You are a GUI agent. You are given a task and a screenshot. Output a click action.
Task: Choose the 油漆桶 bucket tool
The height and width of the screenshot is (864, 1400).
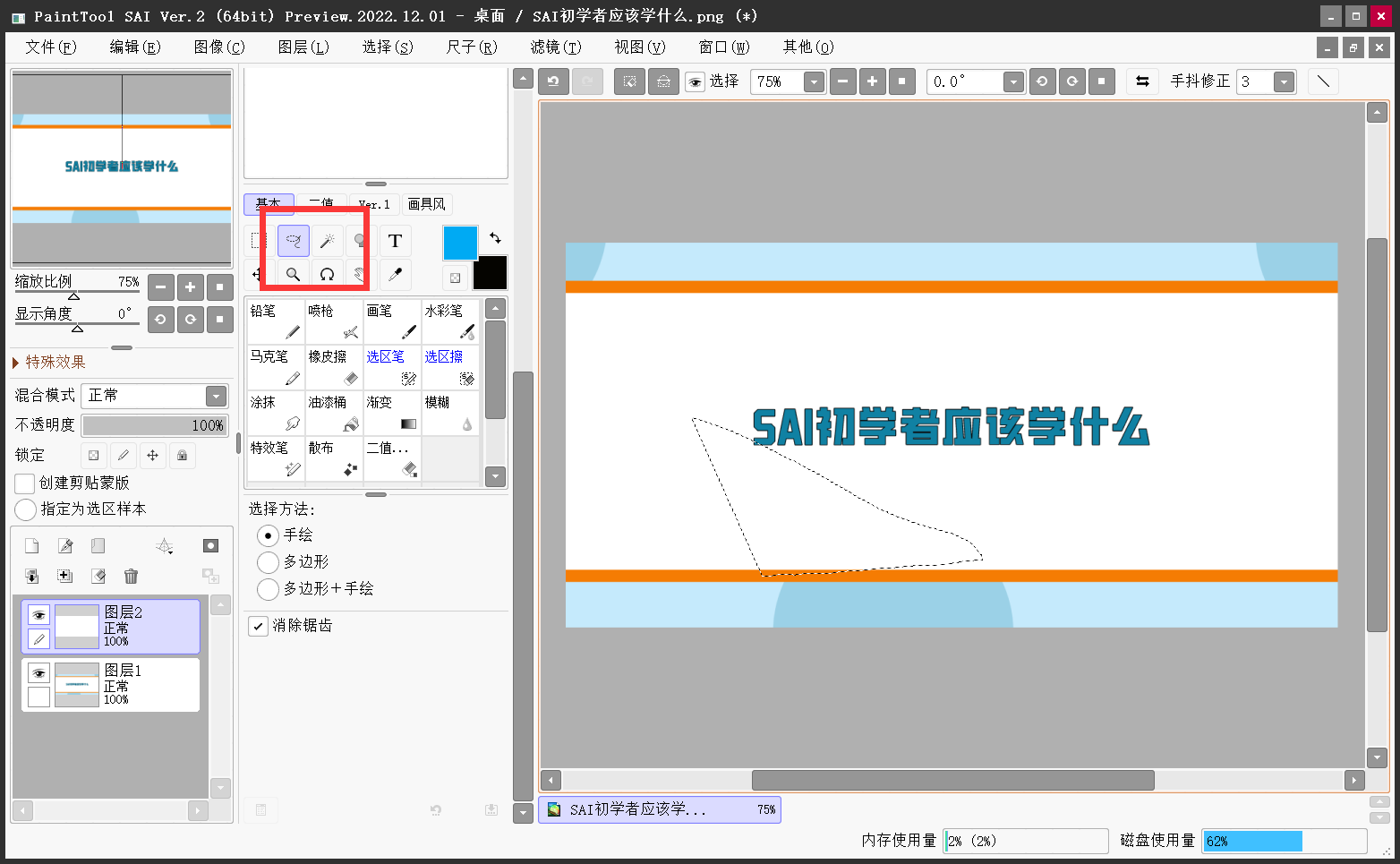point(334,413)
